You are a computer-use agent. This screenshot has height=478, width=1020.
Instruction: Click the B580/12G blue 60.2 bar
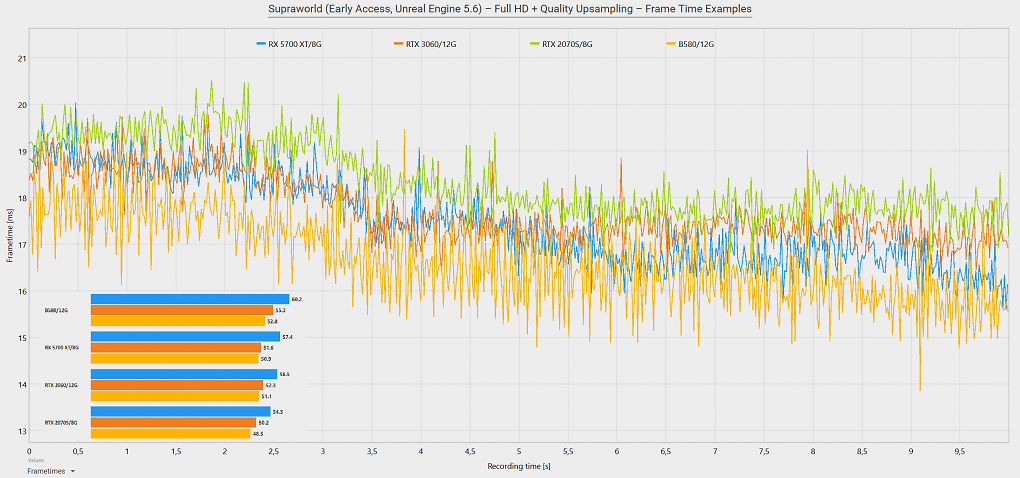(190, 299)
